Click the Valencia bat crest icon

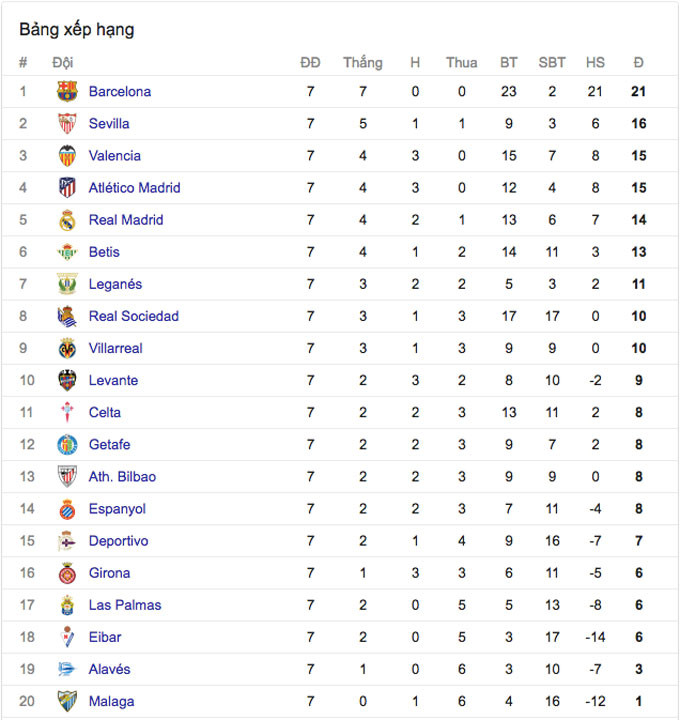(67, 156)
